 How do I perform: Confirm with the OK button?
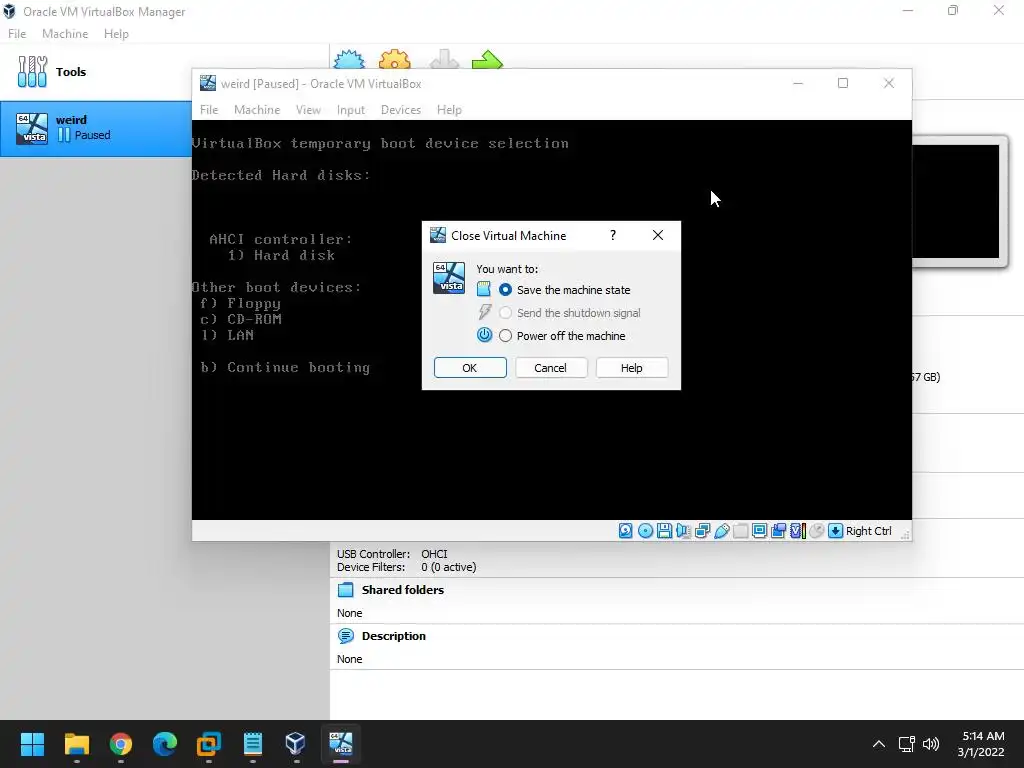coord(470,368)
